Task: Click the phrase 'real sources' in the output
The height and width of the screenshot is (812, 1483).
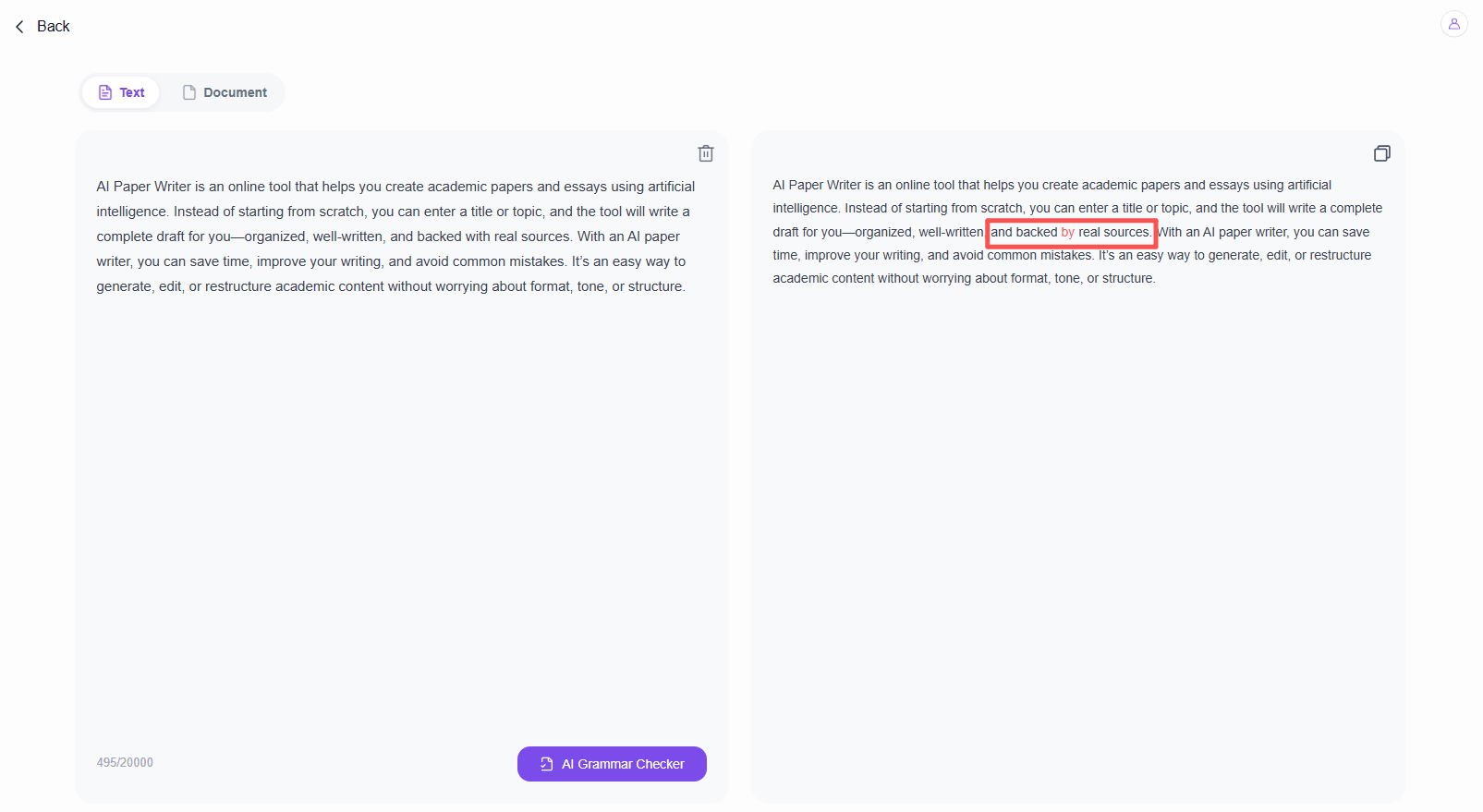Action: pyautogui.click(x=1114, y=232)
